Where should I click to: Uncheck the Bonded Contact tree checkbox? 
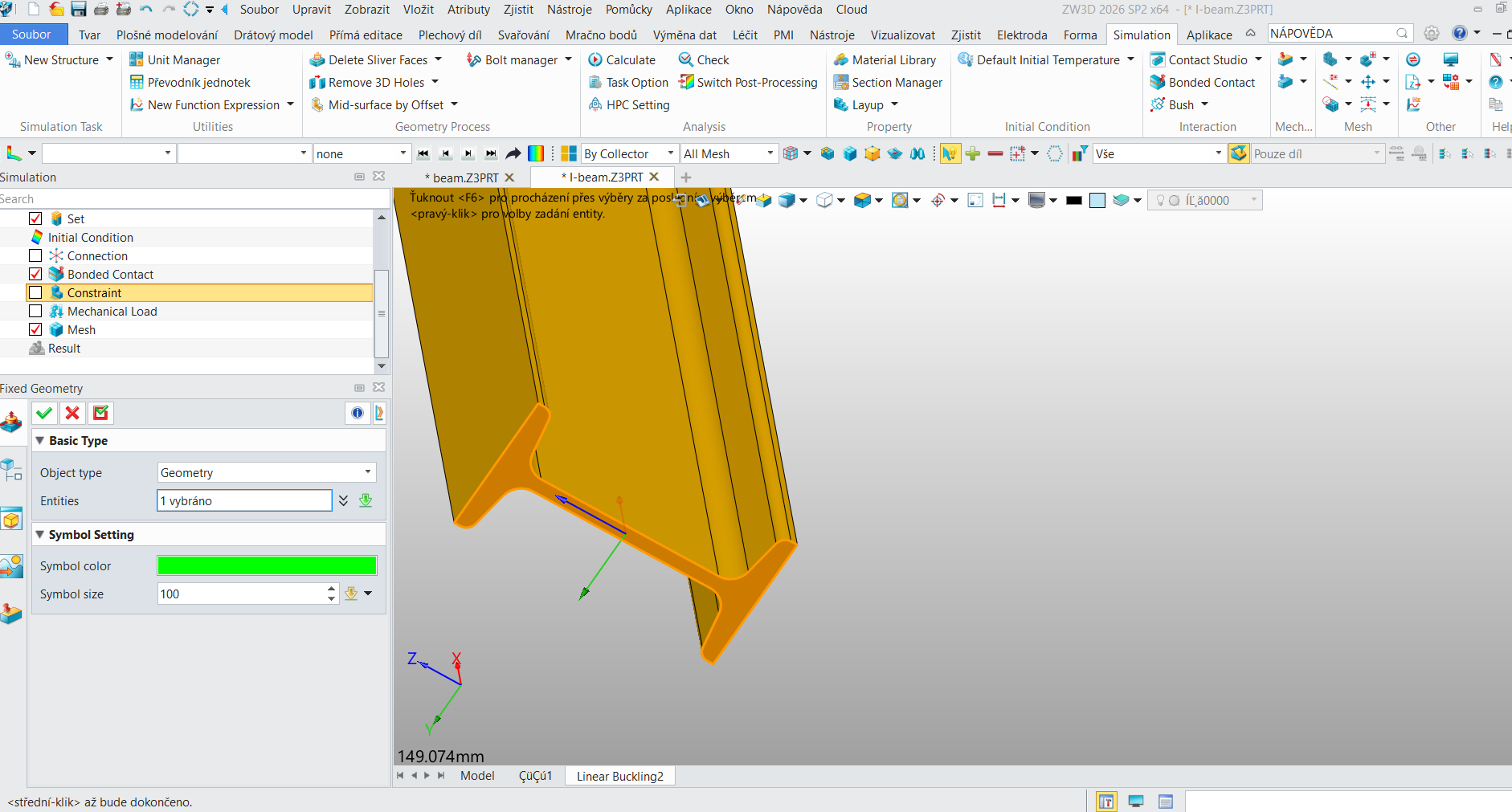click(35, 274)
